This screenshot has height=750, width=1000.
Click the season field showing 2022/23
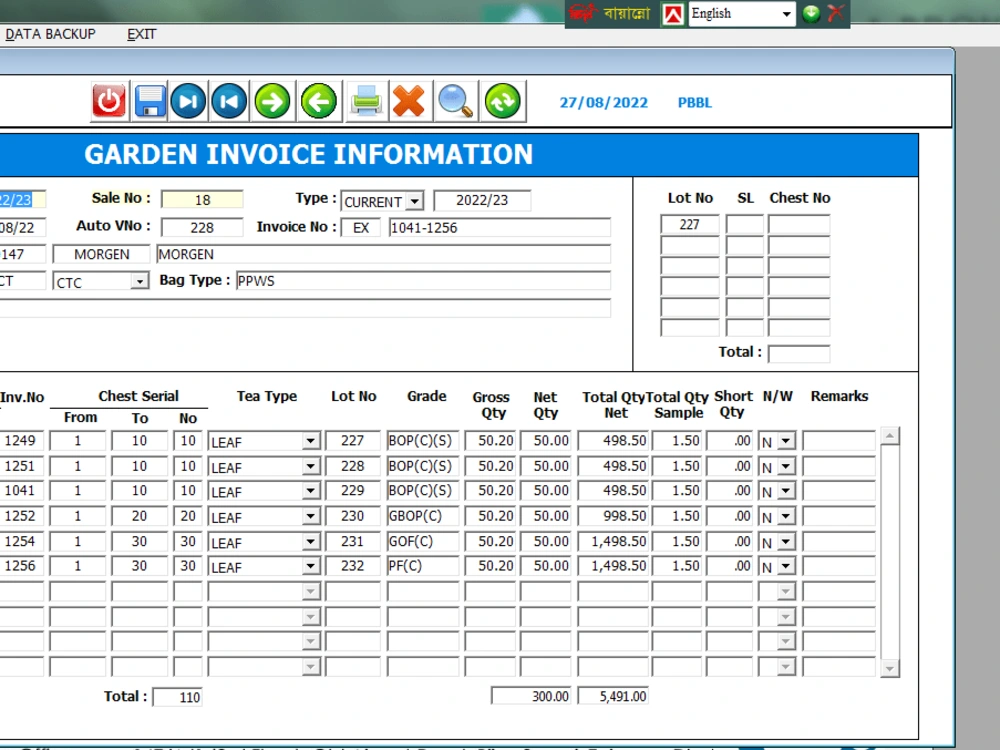[x=482, y=200]
